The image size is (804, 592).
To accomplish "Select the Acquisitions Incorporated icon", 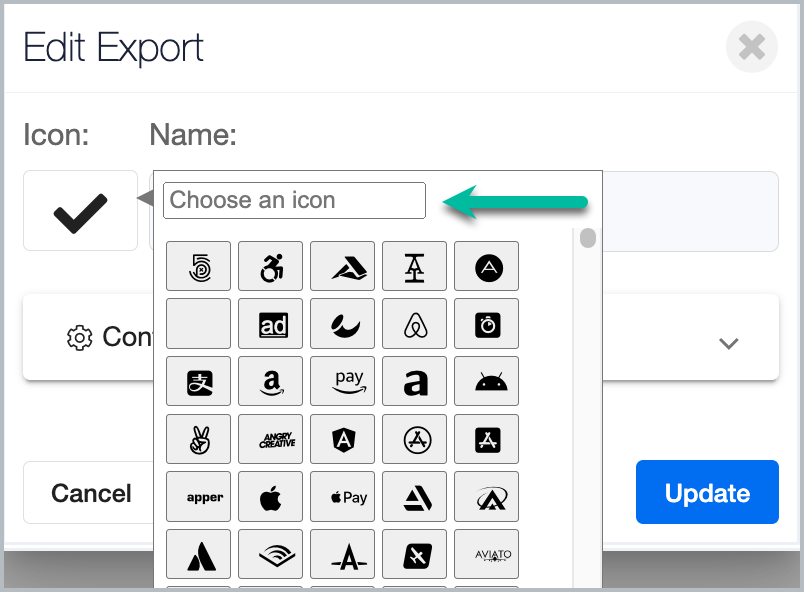I will (x=414, y=267).
